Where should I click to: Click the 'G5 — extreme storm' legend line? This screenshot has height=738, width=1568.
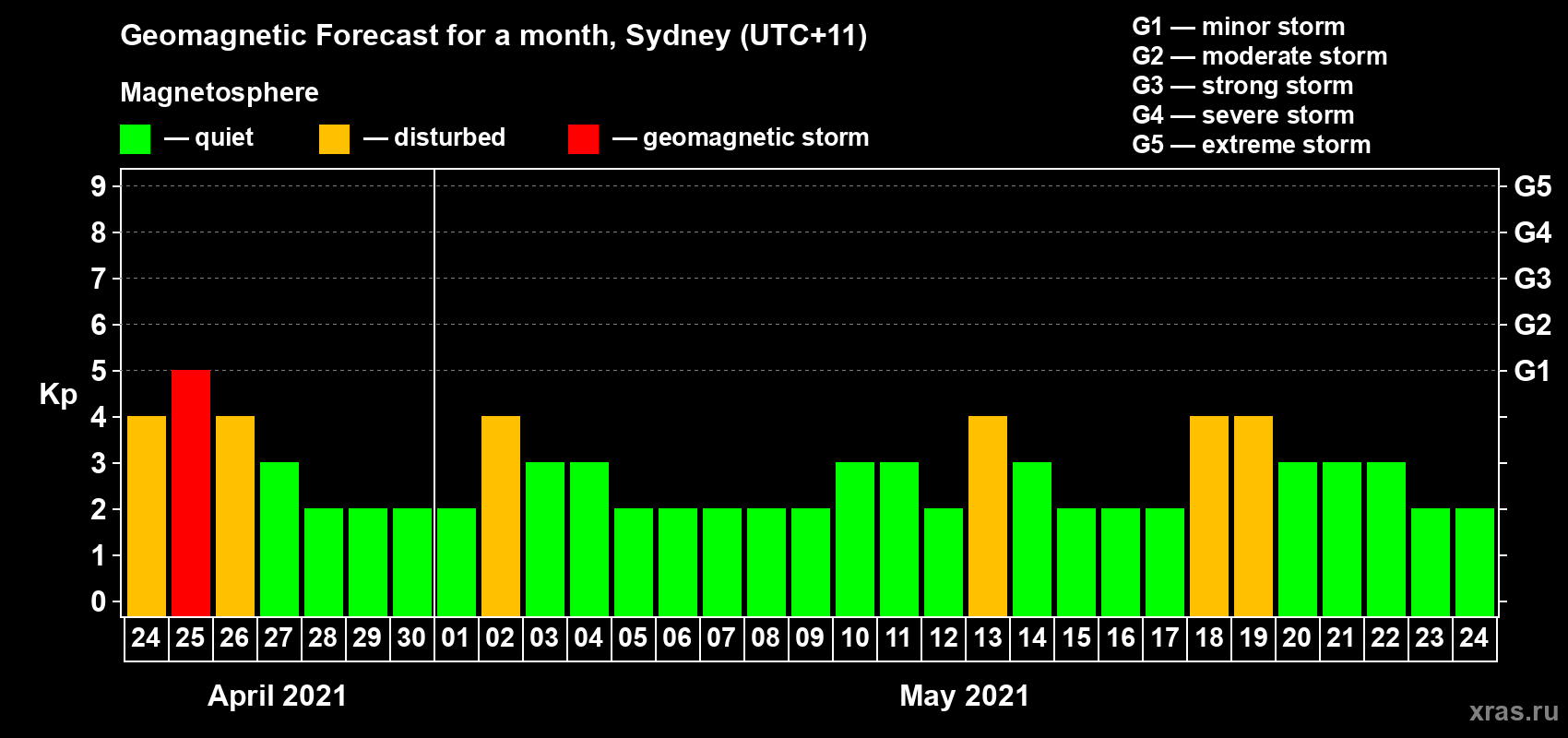point(1252,145)
